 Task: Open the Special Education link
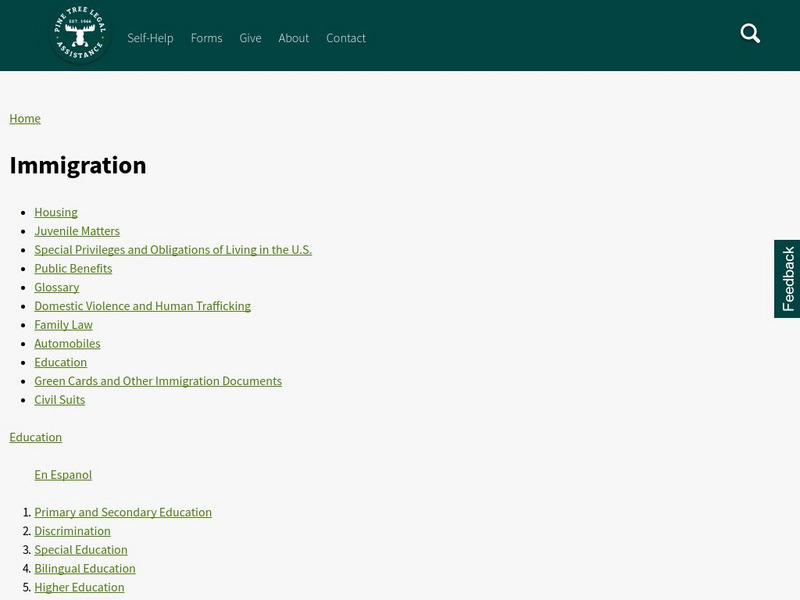pyautogui.click(x=81, y=550)
